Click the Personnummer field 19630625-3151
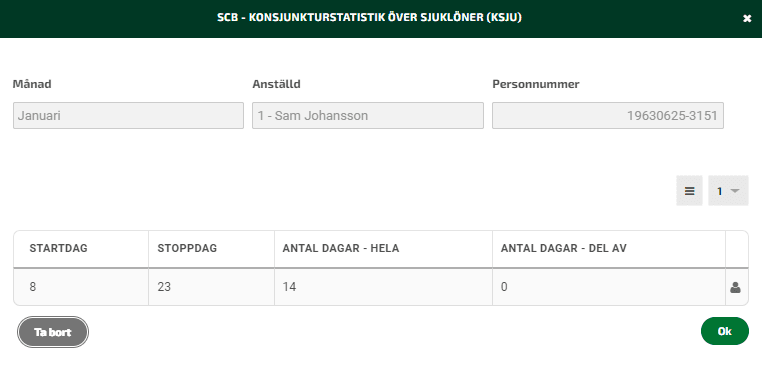762x367 pixels. coord(608,116)
